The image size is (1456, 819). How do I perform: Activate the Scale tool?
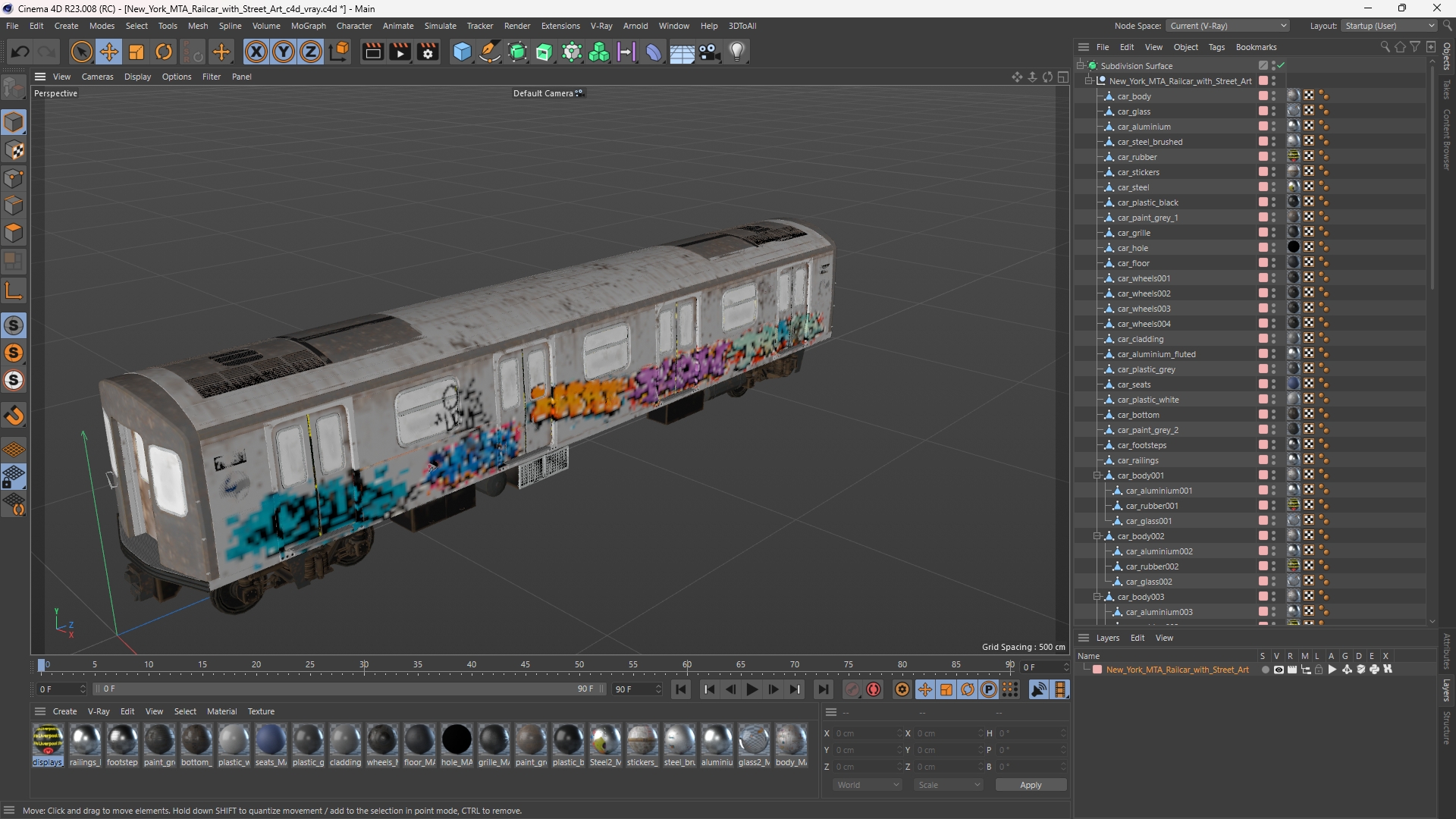coord(136,52)
